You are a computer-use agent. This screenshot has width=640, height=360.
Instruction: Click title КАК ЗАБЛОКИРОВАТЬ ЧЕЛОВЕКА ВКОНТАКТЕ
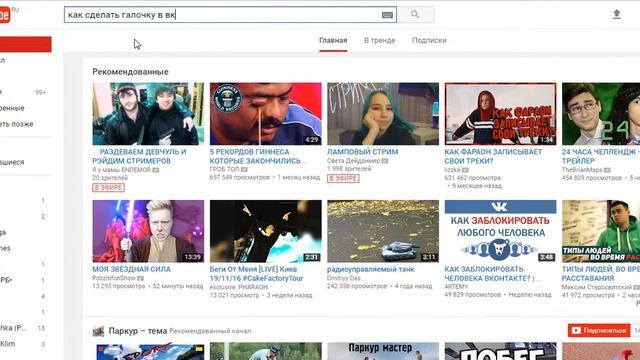click(x=492, y=274)
